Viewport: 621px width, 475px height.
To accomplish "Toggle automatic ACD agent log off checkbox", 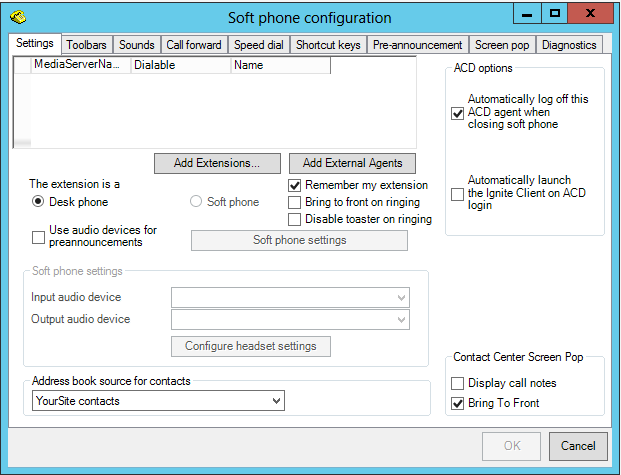I will click(458, 113).
